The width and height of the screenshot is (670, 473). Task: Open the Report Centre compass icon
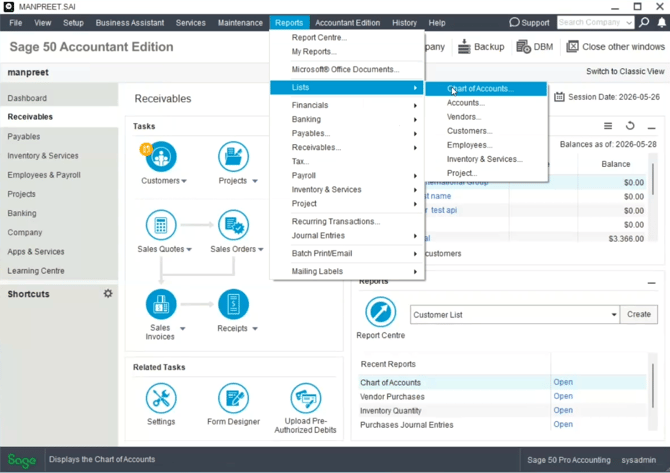coord(380,312)
